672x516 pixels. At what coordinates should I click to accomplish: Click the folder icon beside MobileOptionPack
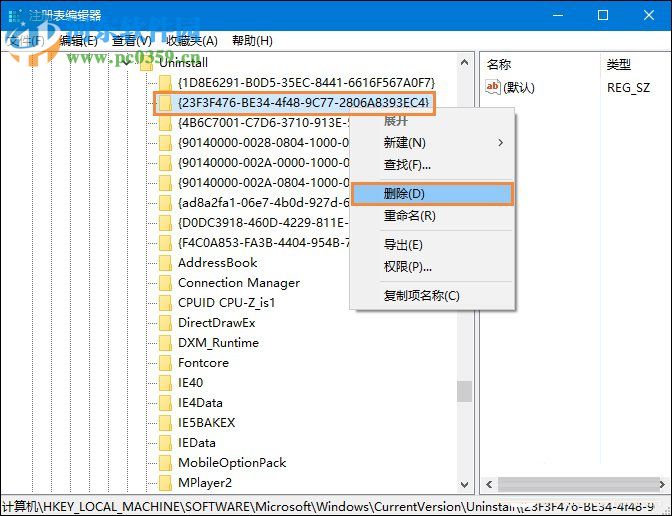pyautogui.click(x=165, y=463)
